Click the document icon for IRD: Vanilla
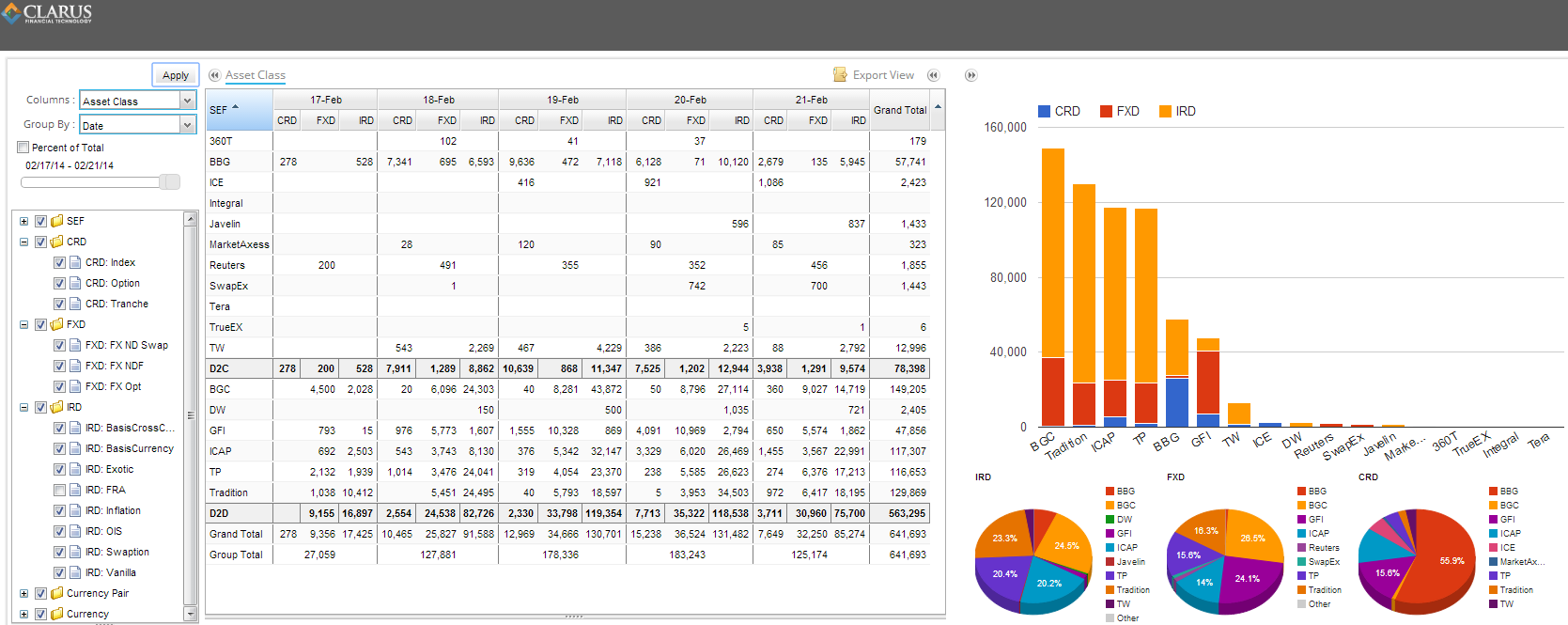Viewport: 1568px width, 625px height. coord(75,572)
